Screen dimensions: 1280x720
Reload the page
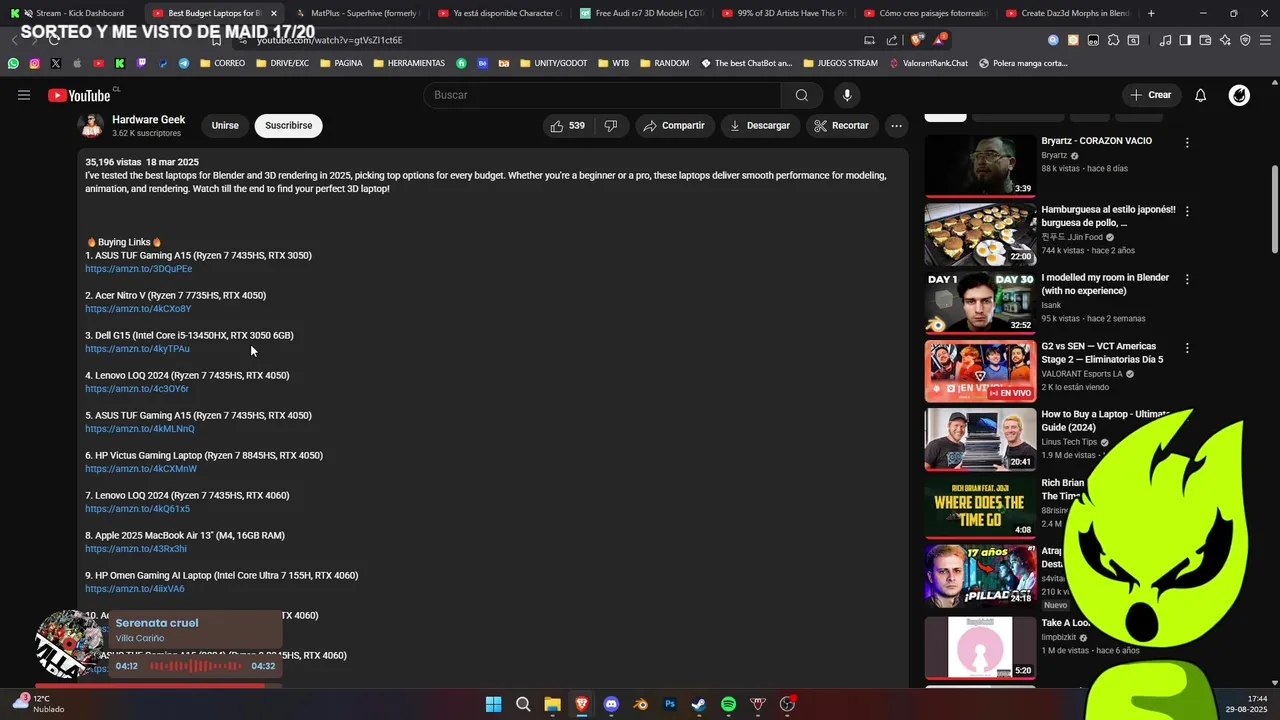pos(54,40)
